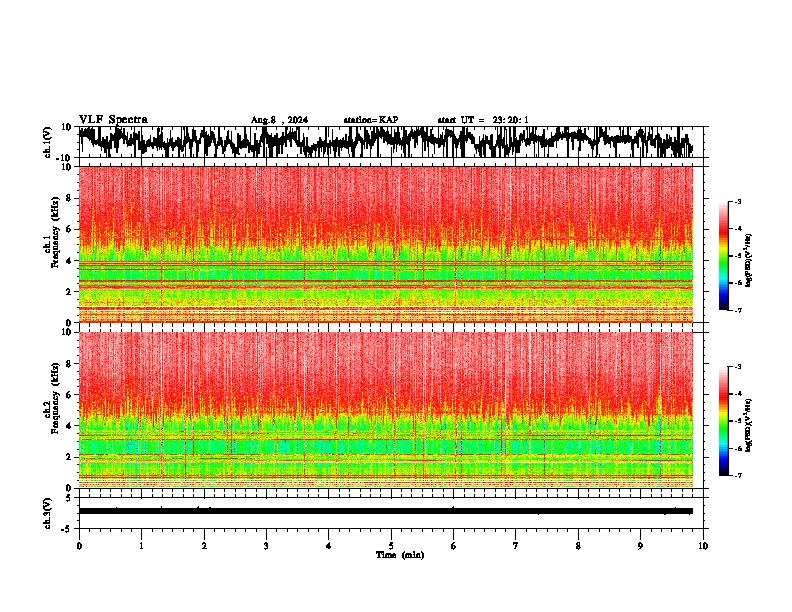
Task: Click the ch.1 frequency tick "6"
Action: coord(70,229)
